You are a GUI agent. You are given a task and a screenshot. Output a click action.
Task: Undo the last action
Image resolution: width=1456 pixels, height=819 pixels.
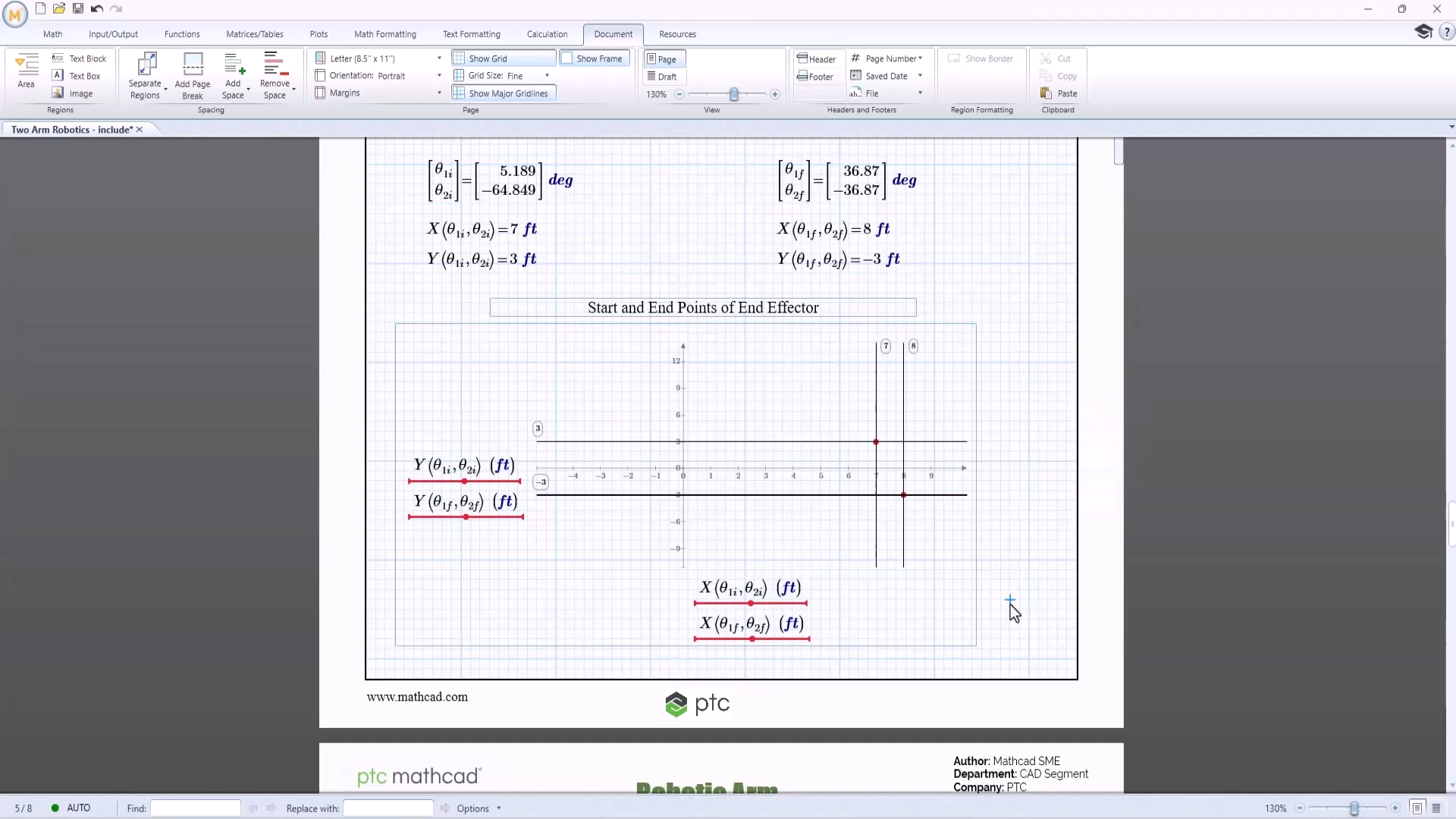pyautogui.click(x=97, y=9)
